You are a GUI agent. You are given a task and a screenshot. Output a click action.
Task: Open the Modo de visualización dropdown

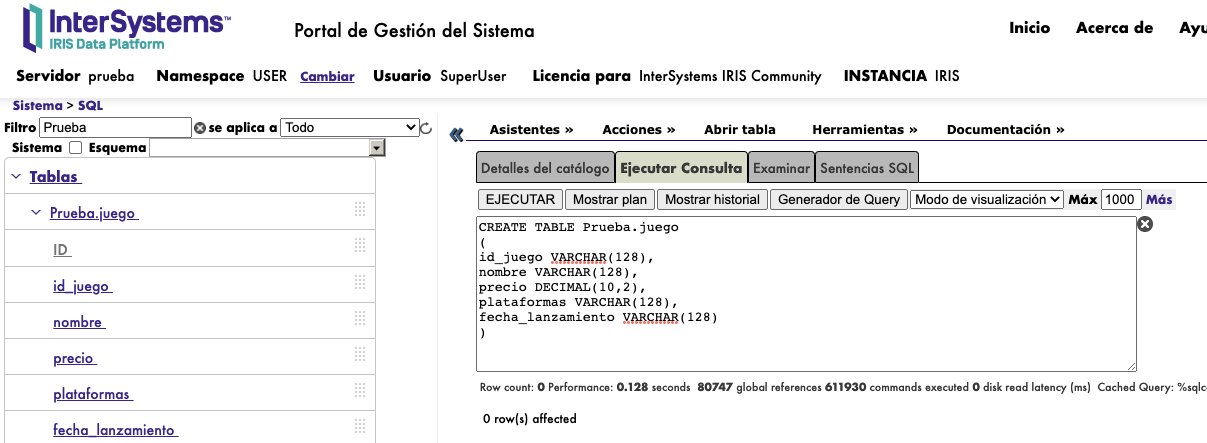pos(986,199)
